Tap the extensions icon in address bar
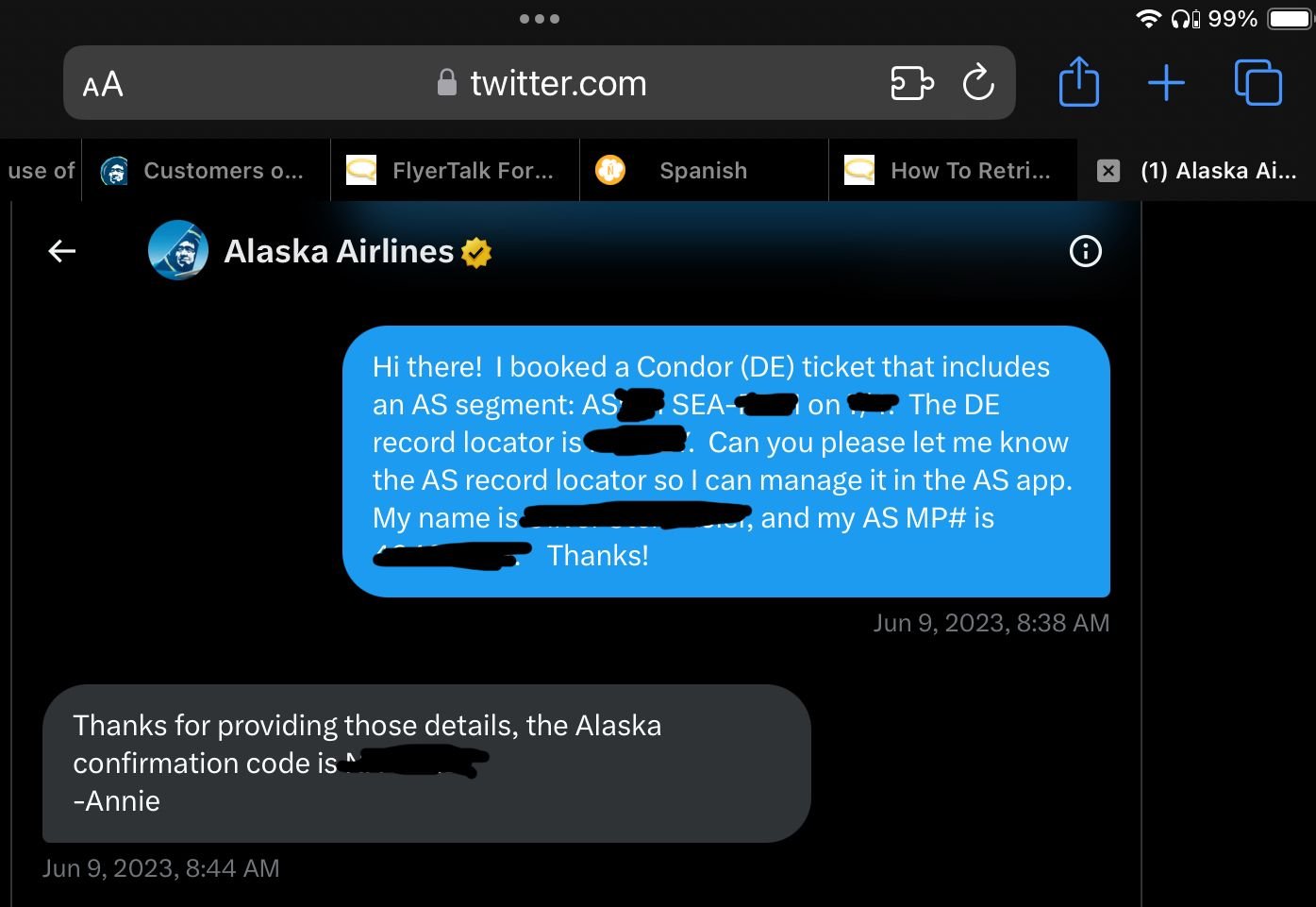Image resolution: width=1316 pixels, height=907 pixels. click(x=911, y=83)
